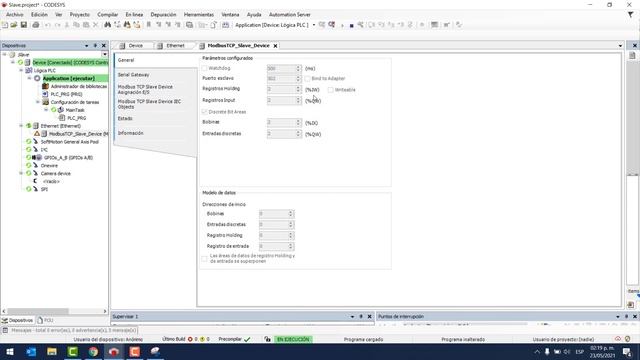
Task: Open Modbus TCP Slave Device IEC Objects page
Action: click(x=149, y=104)
